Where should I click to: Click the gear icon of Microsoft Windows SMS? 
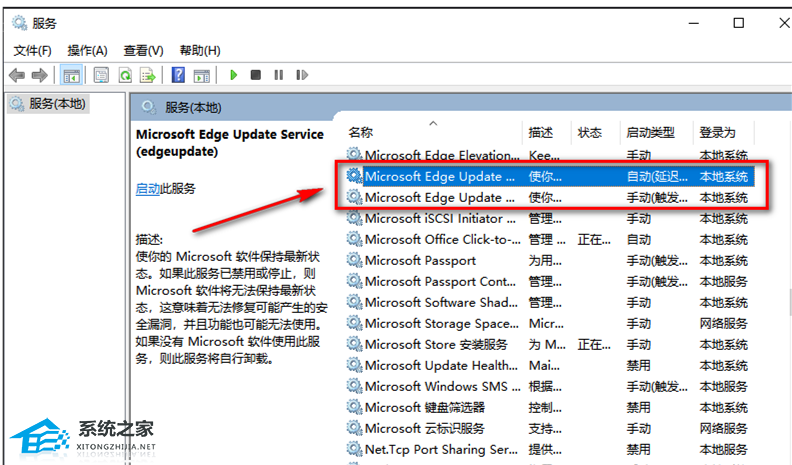pos(354,386)
